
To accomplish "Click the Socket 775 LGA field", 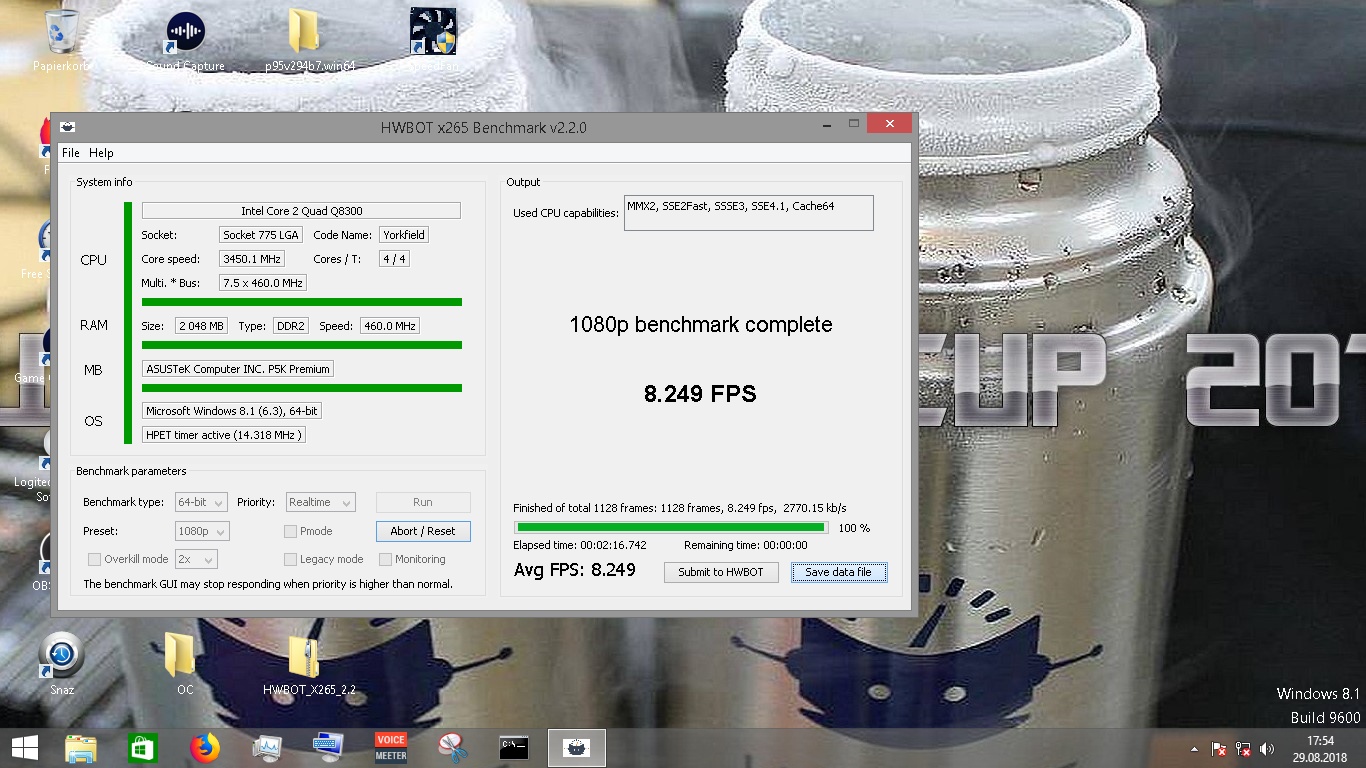I will click(261, 235).
